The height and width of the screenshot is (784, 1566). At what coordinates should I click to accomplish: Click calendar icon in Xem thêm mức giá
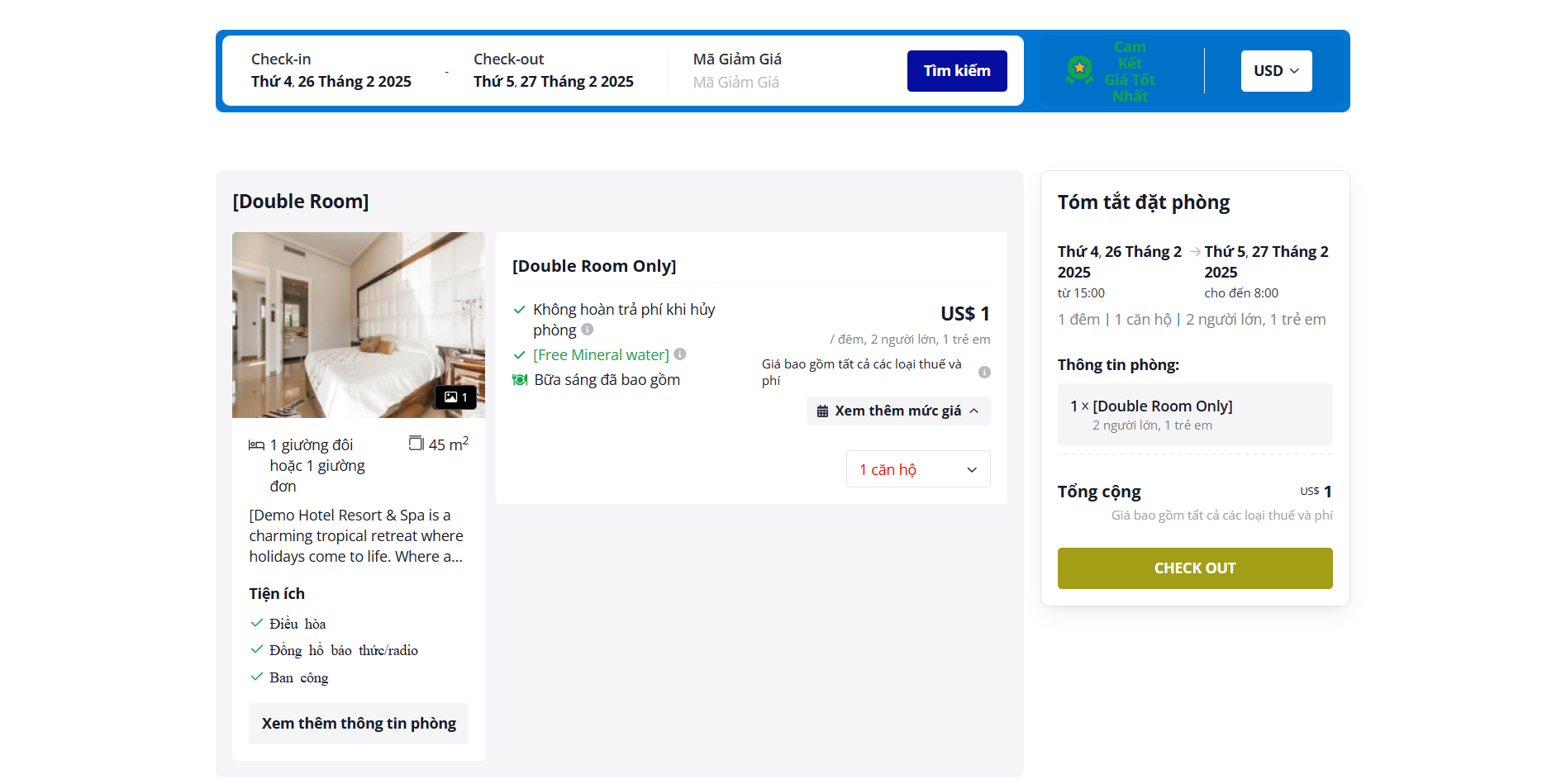point(822,411)
